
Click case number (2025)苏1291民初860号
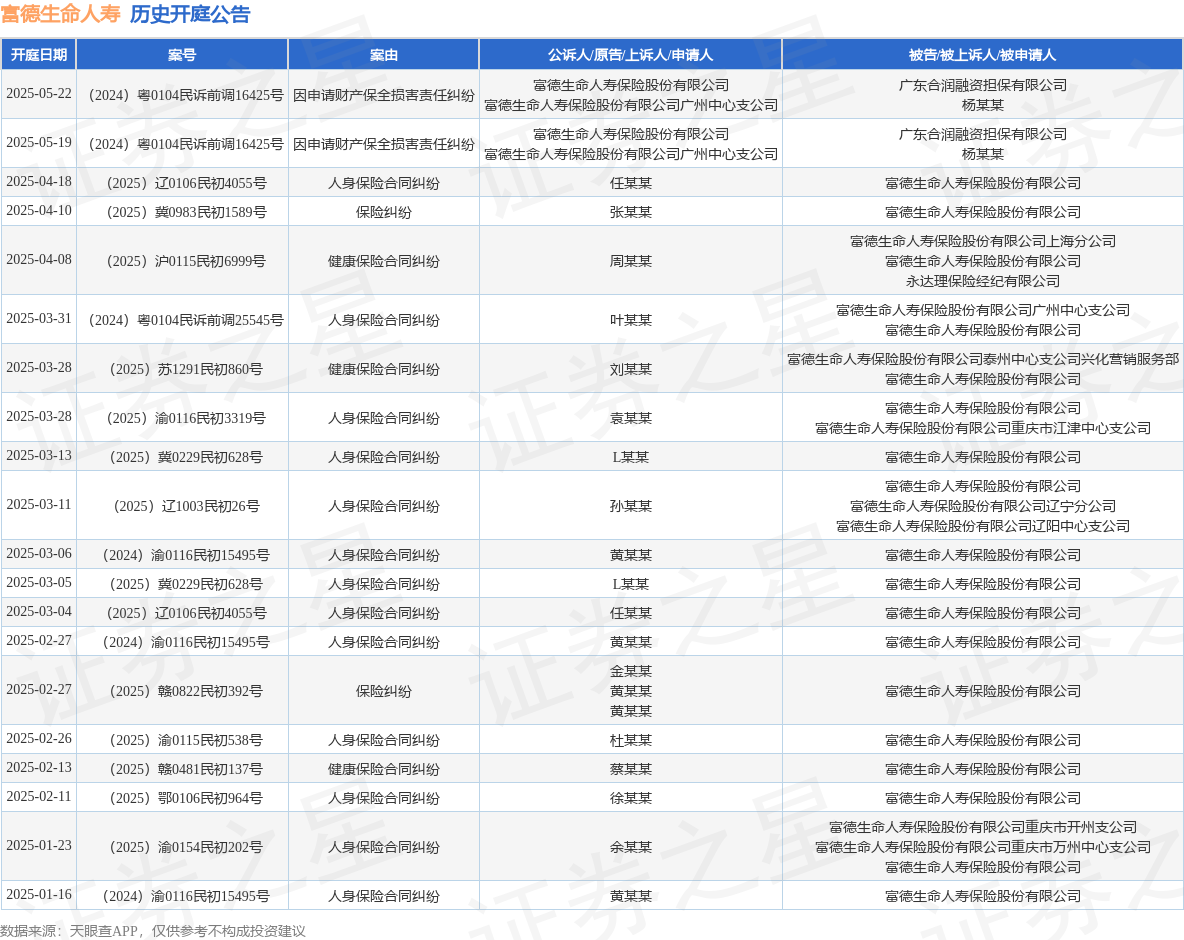click(x=183, y=369)
